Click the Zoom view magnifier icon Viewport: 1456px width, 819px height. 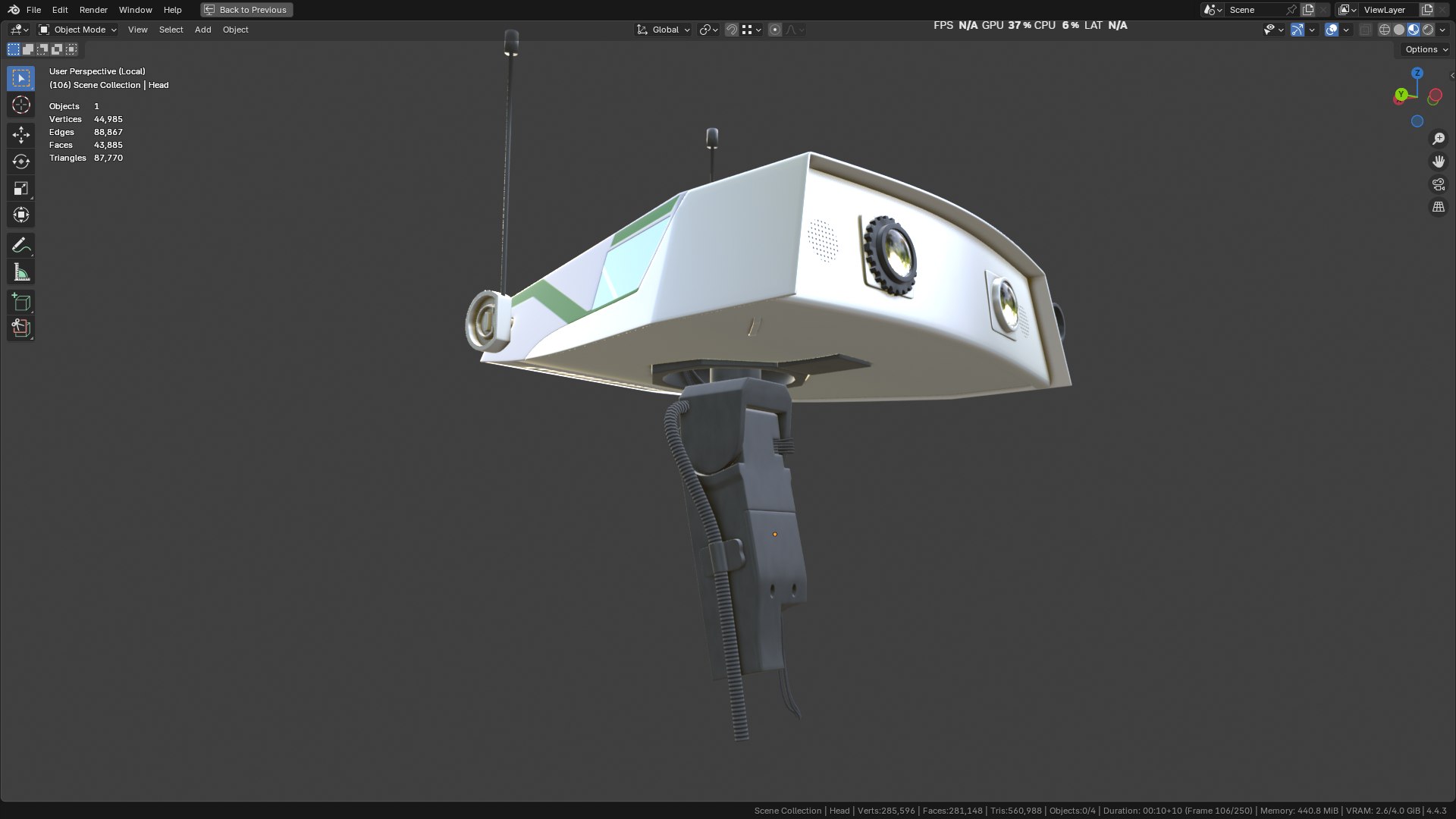tap(1438, 139)
